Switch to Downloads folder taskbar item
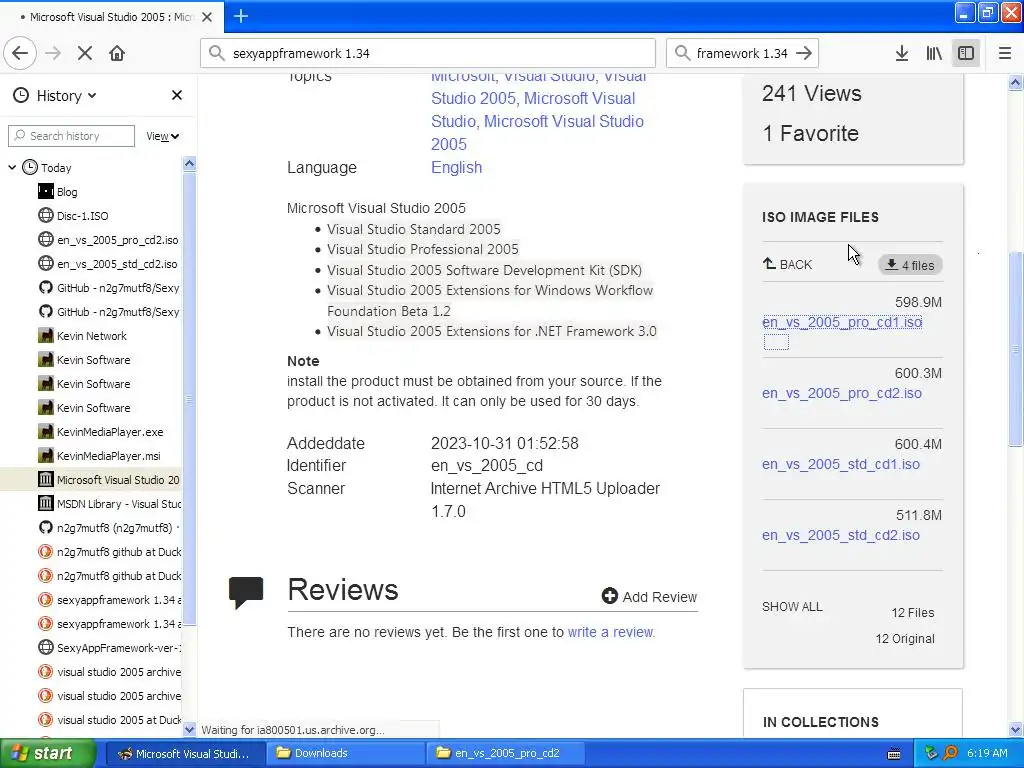This screenshot has width=1024, height=768. coord(345,753)
